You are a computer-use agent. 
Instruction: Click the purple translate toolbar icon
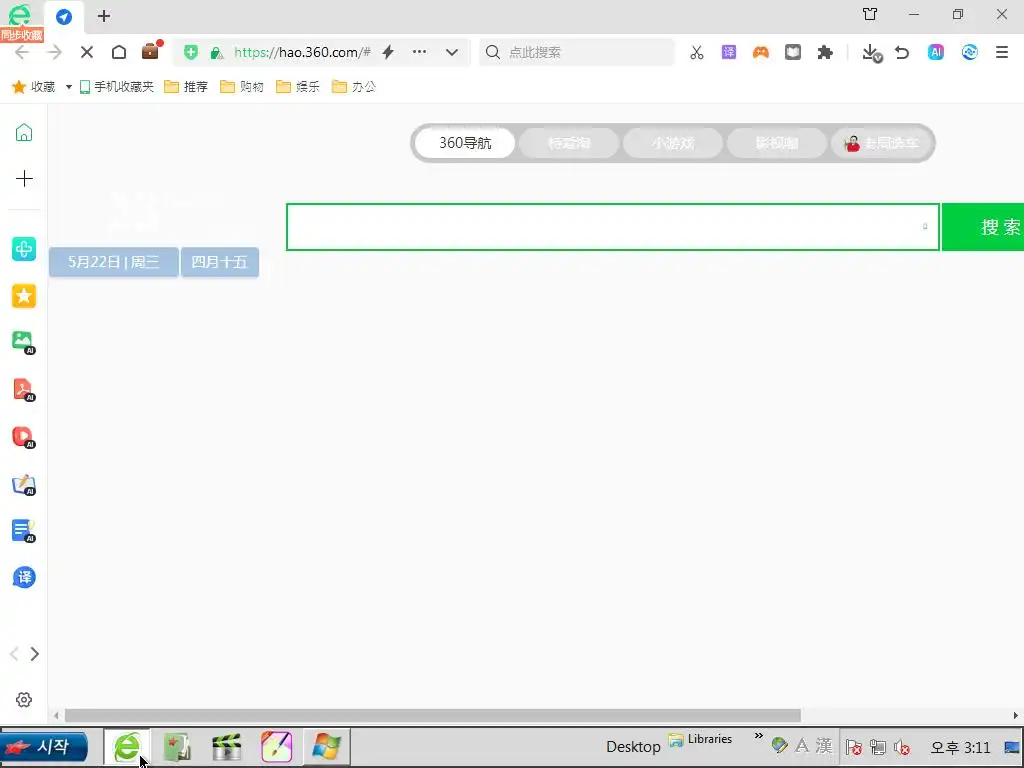(x=729, y=52)
